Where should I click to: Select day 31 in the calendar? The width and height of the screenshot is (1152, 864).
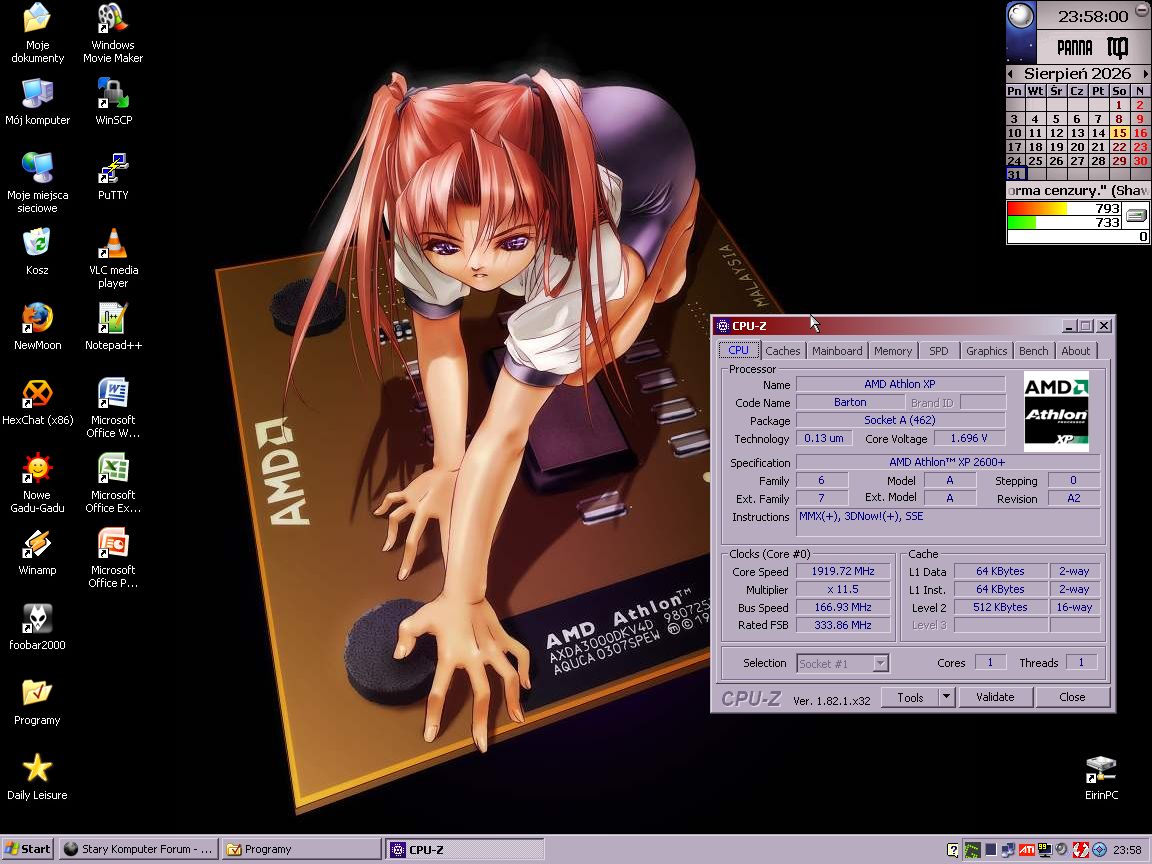point(1015,175)
